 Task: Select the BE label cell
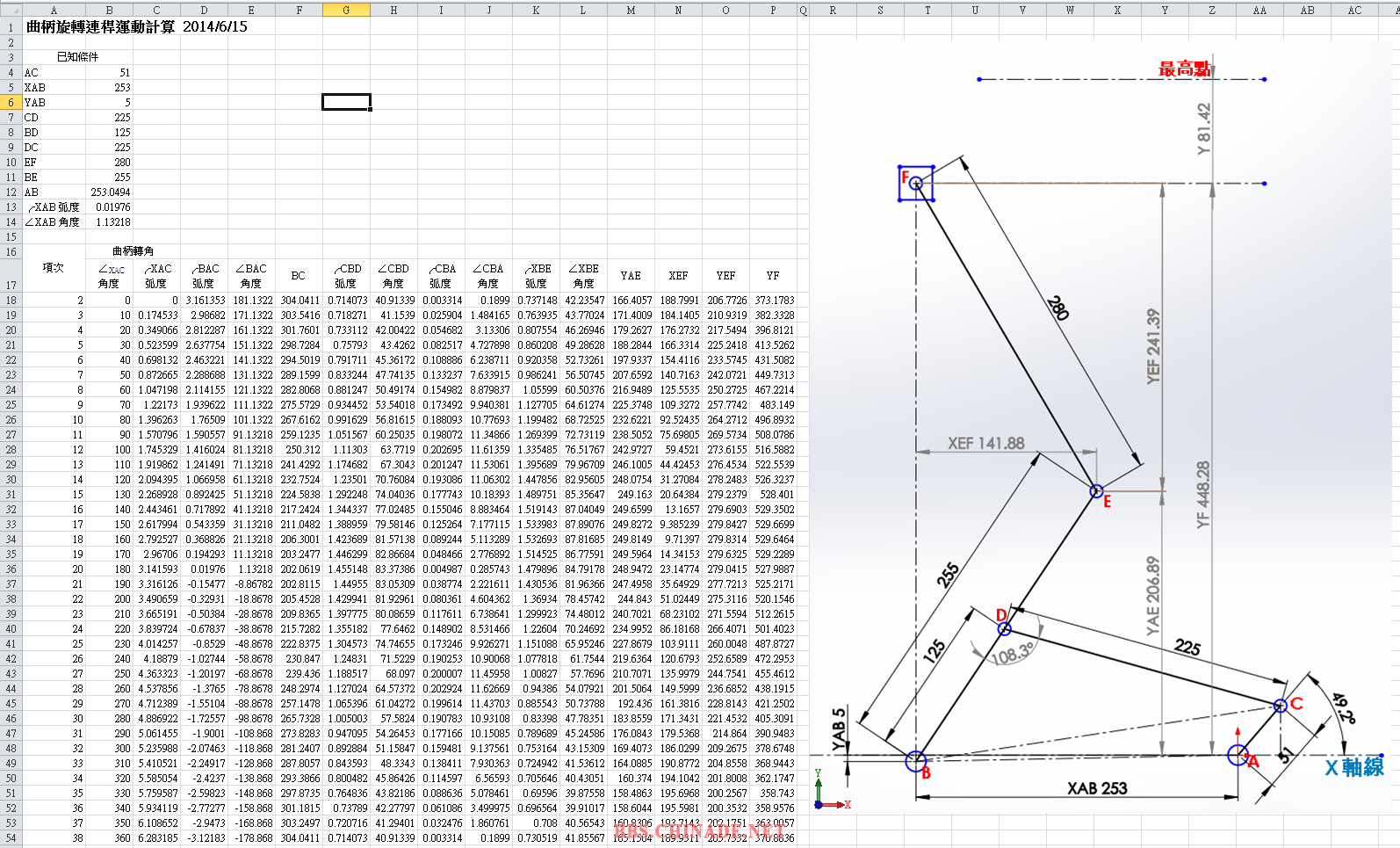click(x=54, y=177)
